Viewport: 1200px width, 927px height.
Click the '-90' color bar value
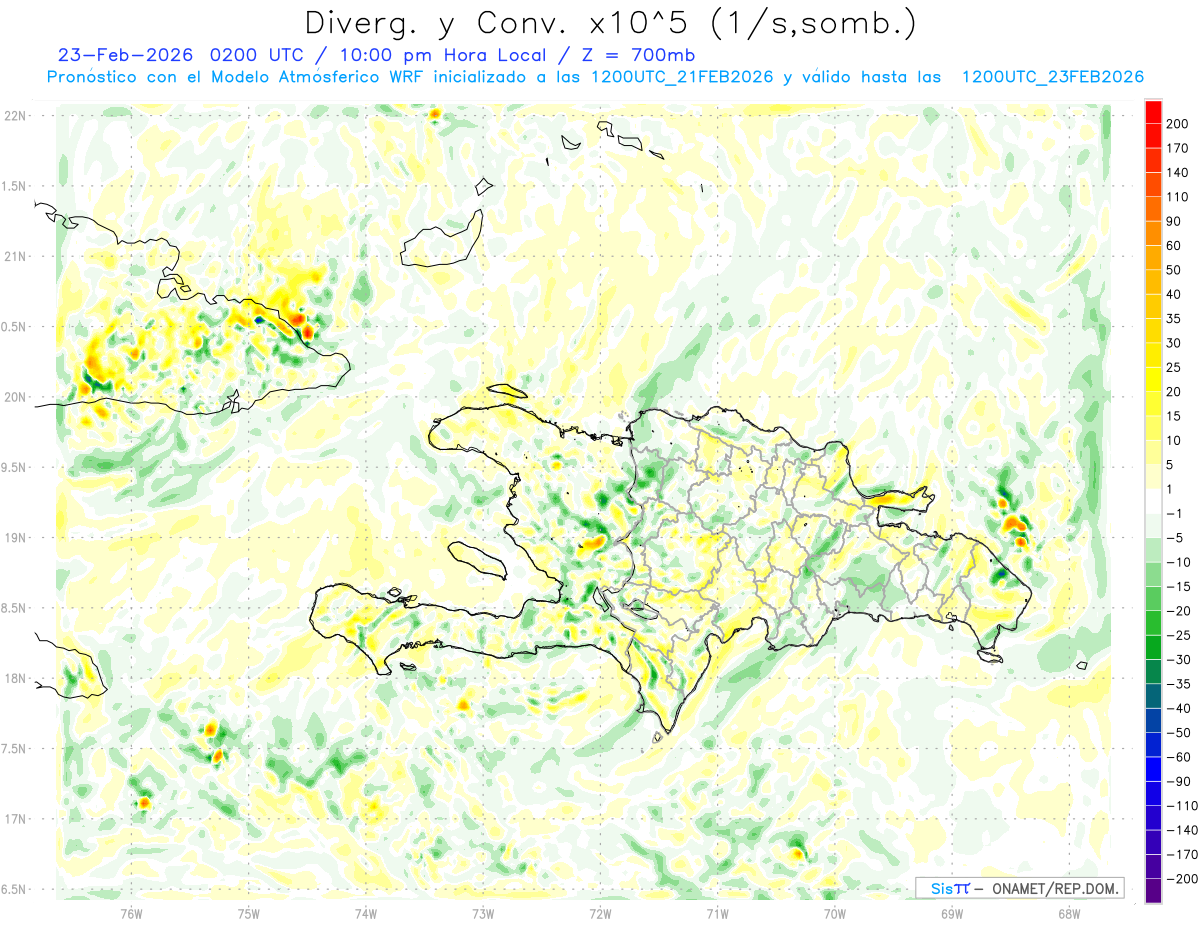[1178, 781]
